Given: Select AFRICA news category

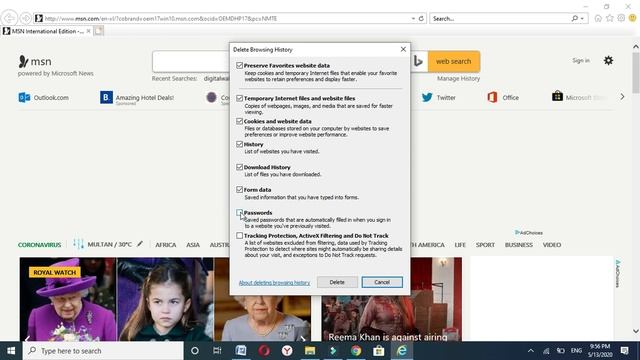Looking at the screenshot, I should 166,245.
